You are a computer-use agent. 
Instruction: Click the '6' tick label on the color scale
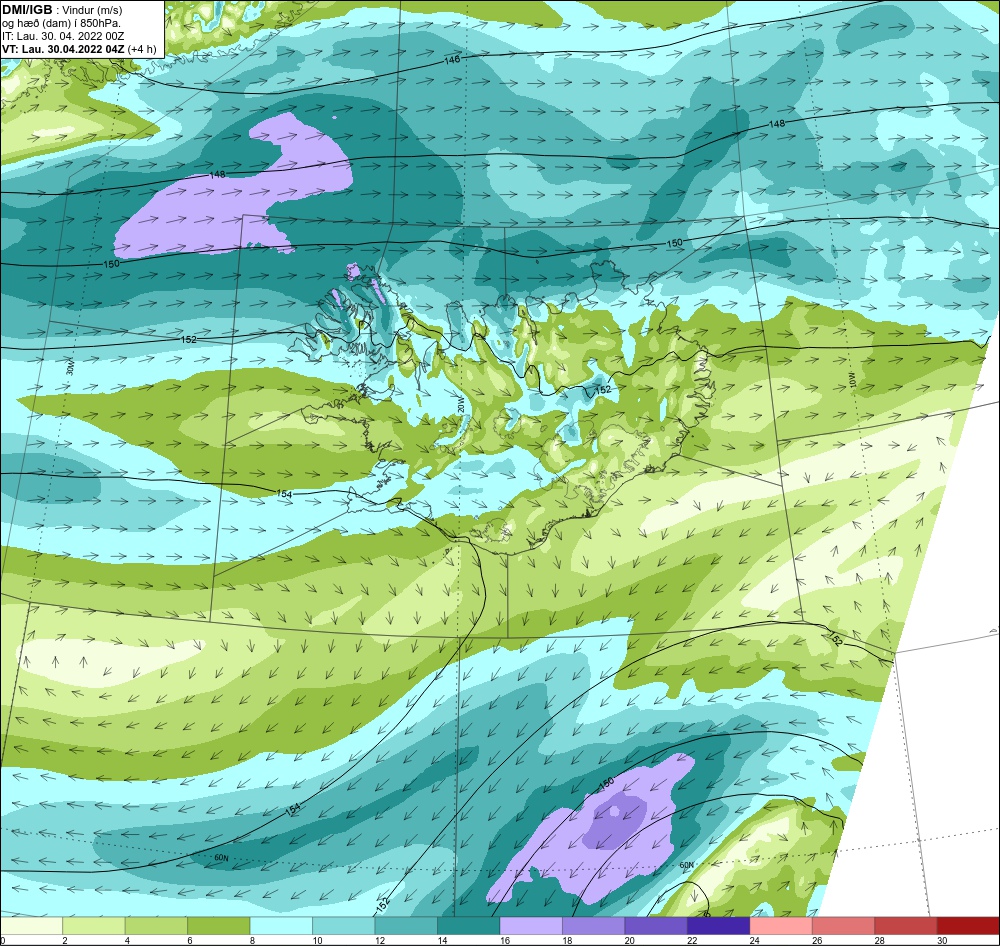point(190,940)
